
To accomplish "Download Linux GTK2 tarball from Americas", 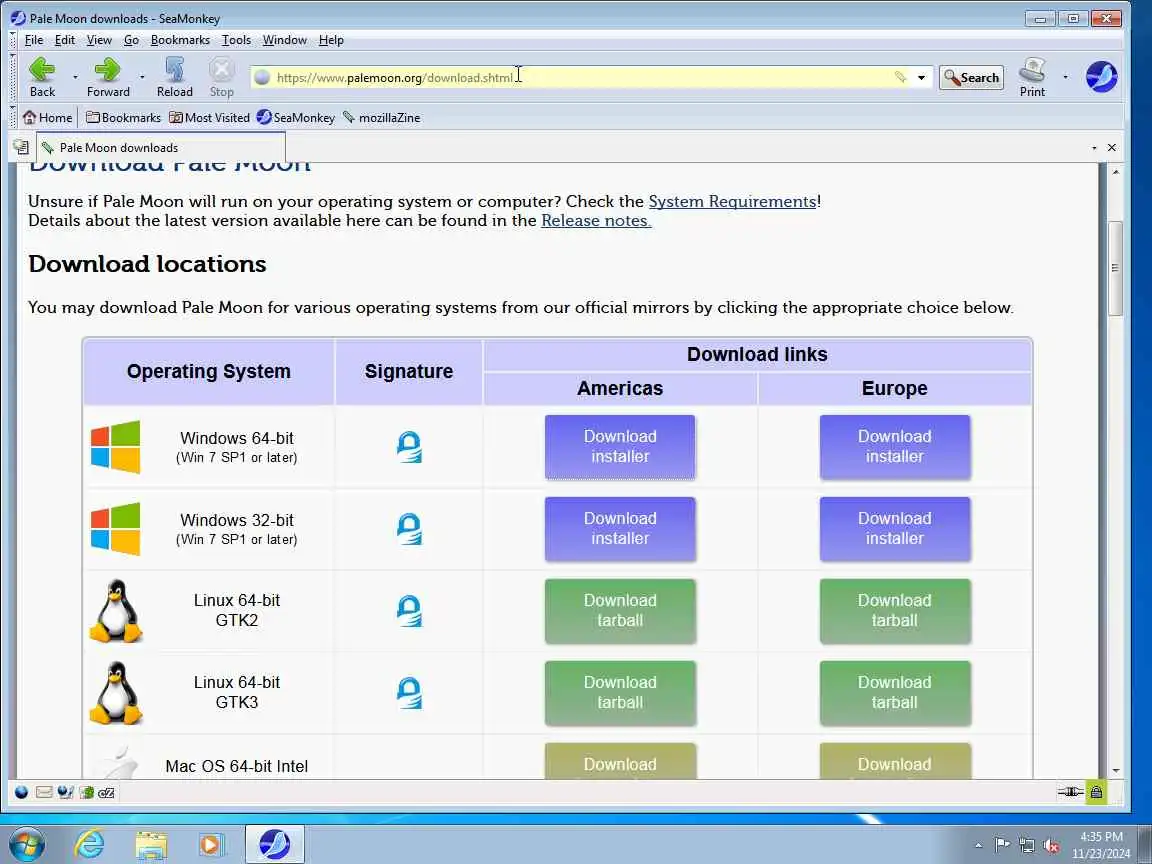I will pos(620,611).
